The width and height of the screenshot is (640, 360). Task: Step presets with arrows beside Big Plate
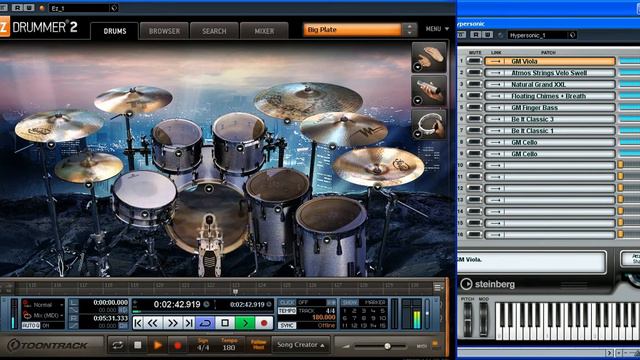click(x=409, y=30)
